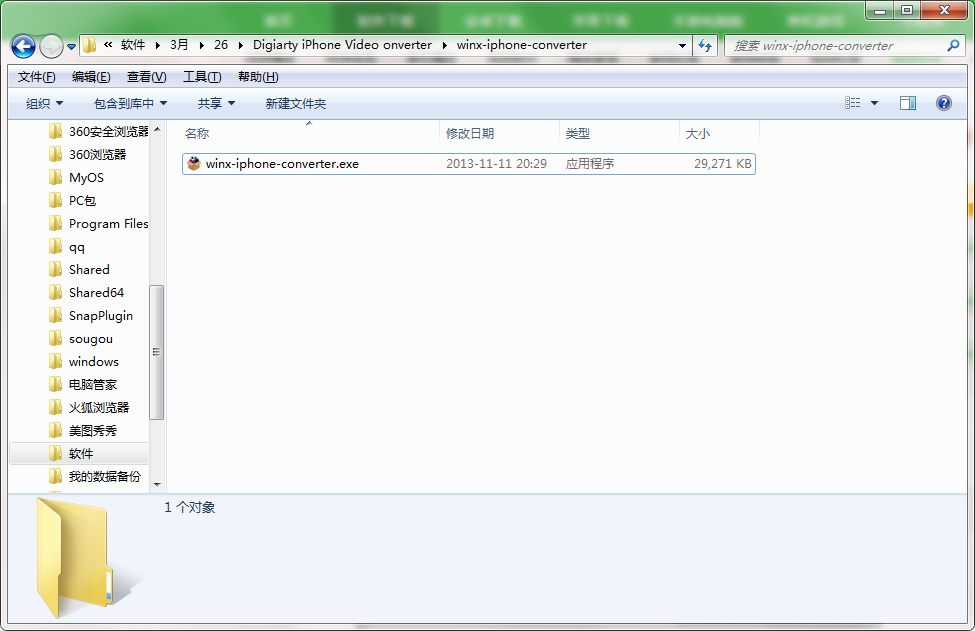Open the more view options arrow
Screen dimensions: 975x631
[874, 103]
